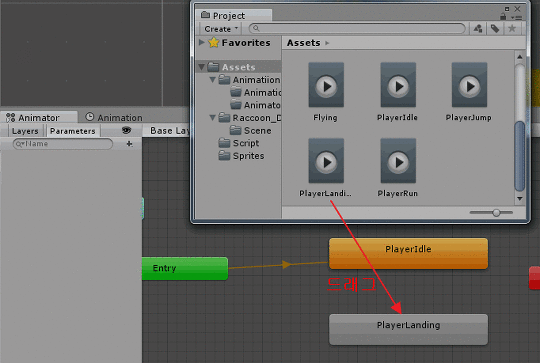The width and height of the screenshot is (540, 363).
Task: Select the PlayerRun animation clip
Action: click(x=398, y=168)
